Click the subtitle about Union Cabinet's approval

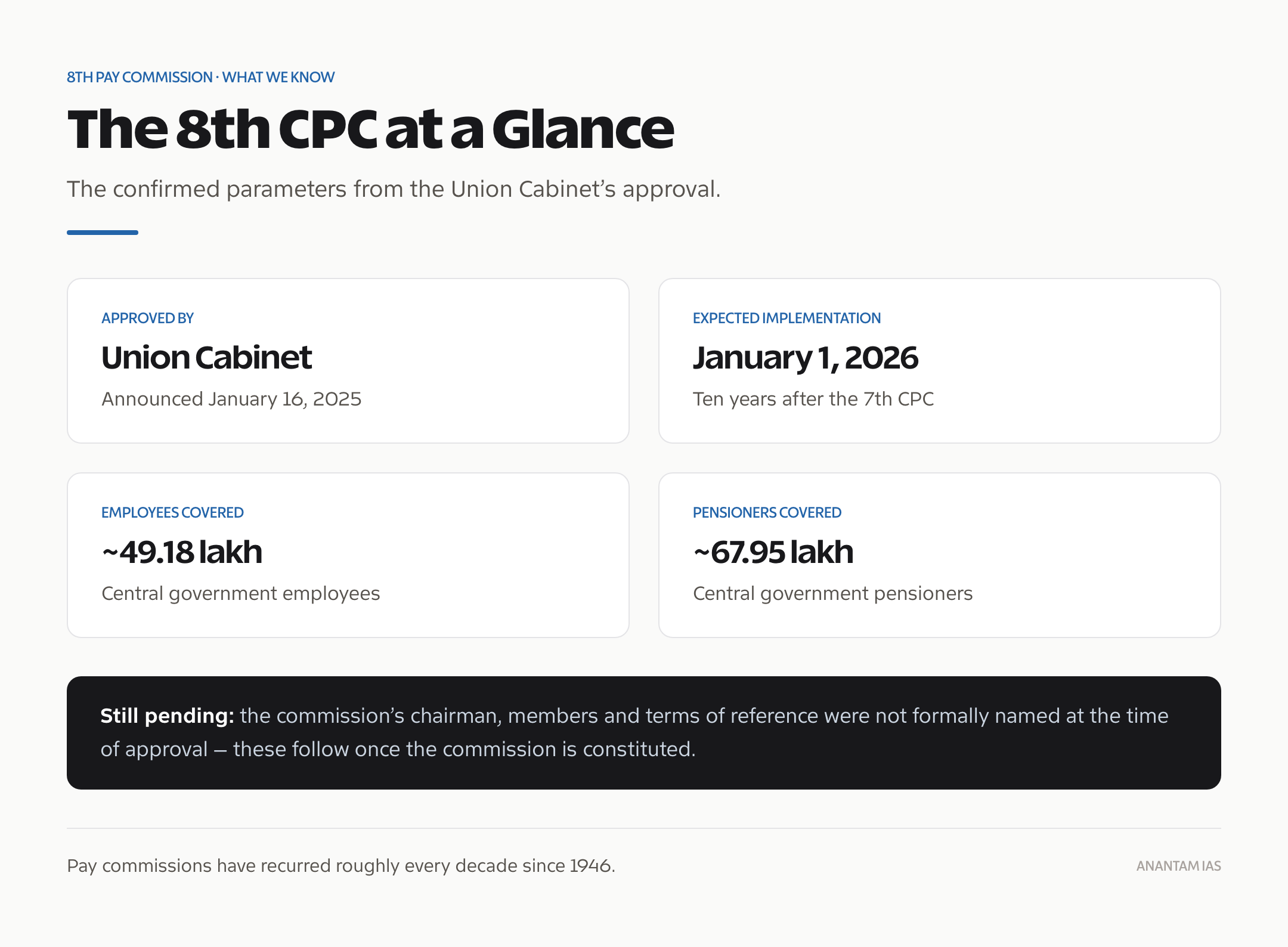pyautogui.click(x=394, y=189)
